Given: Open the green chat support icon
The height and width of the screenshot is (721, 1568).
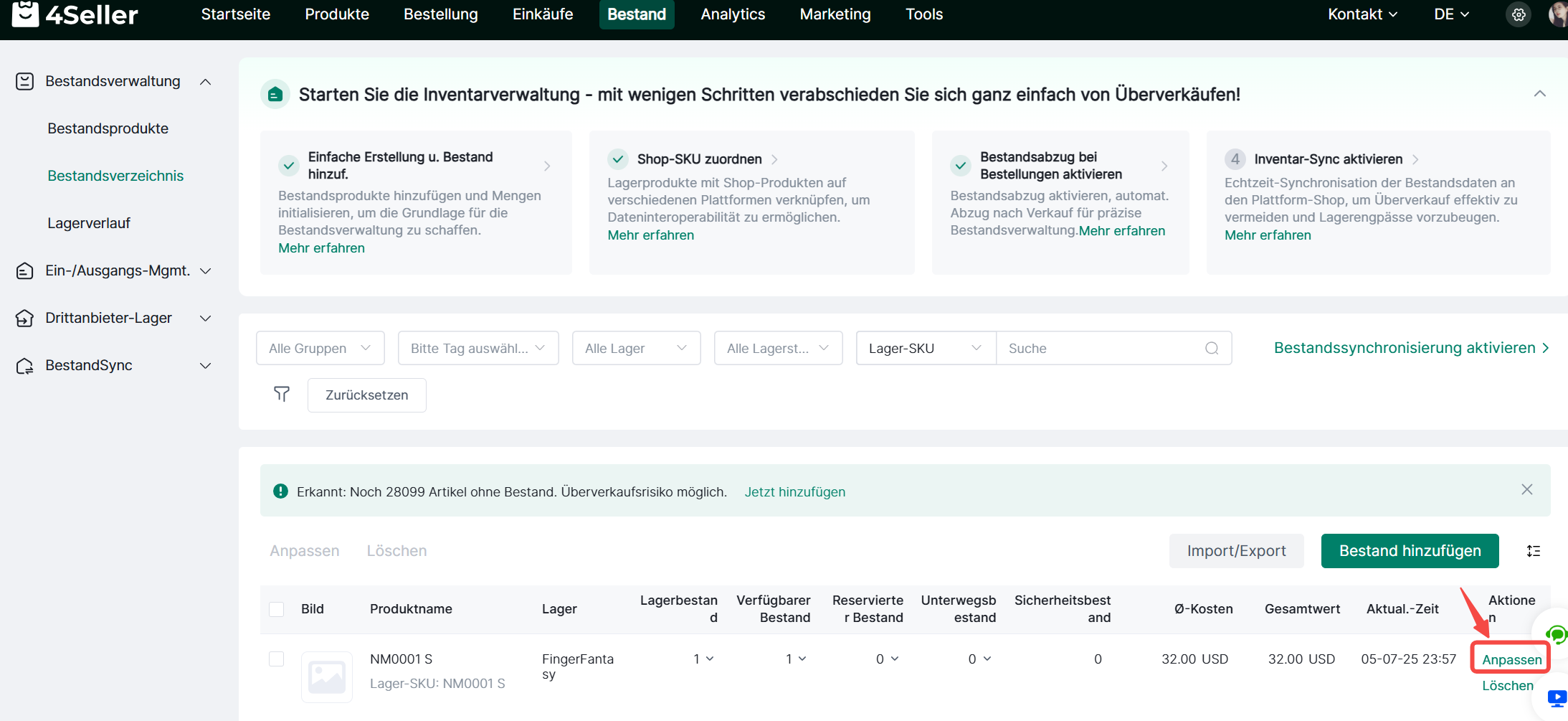Looking at the screenshot, I should click(x=1556, y=634).
